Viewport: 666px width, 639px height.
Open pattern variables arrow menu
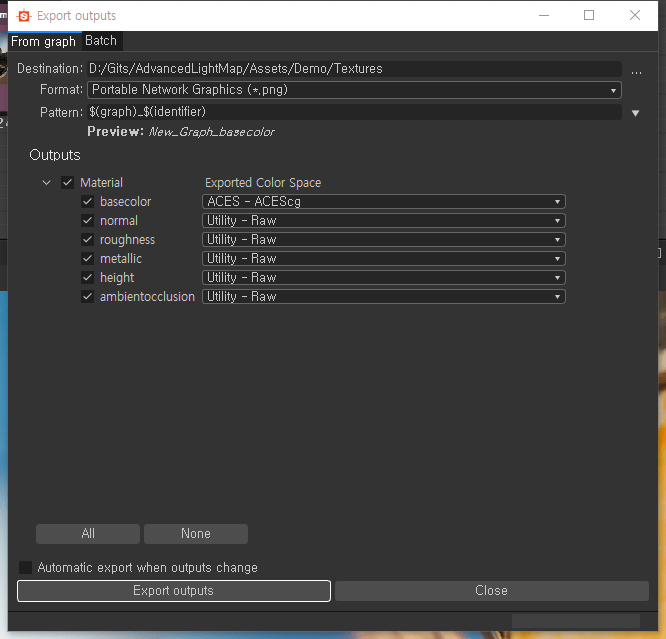(x=636, y=113)
